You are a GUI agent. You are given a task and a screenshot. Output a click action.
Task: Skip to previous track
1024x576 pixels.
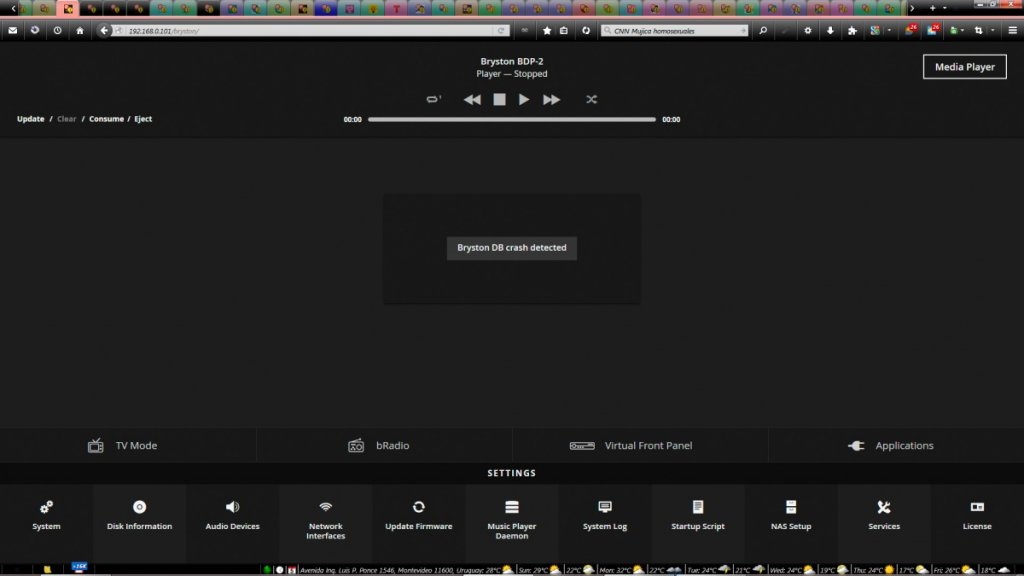coord(472,99)
